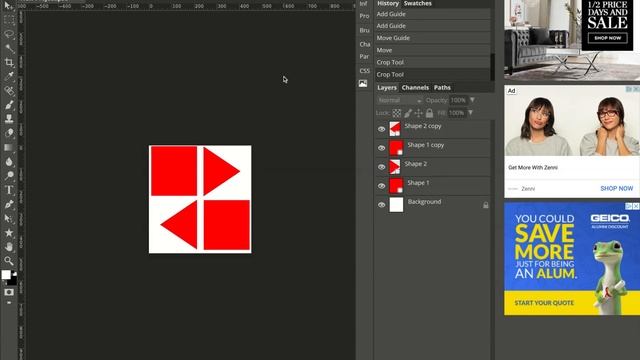Screen dimensions: 640x360
Task: Select the Magic Wand tool
Action: 9,49
